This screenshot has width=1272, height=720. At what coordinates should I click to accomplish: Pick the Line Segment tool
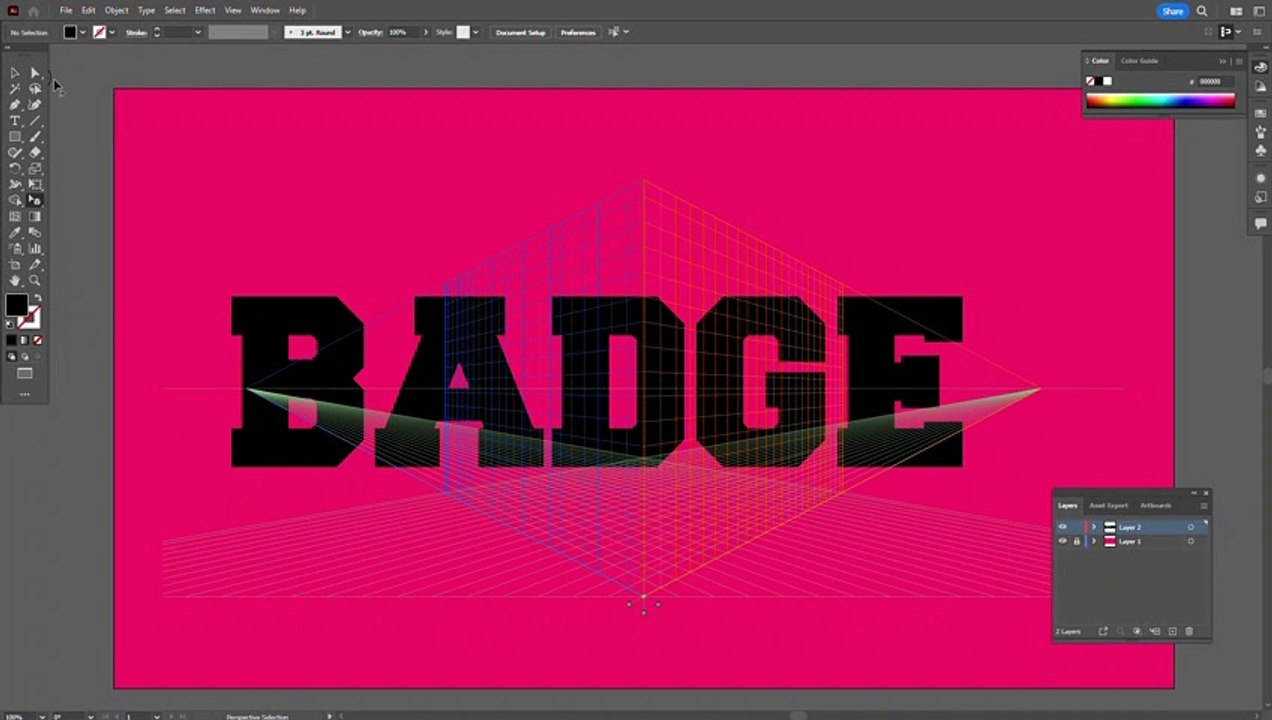(x=35, y=121)
